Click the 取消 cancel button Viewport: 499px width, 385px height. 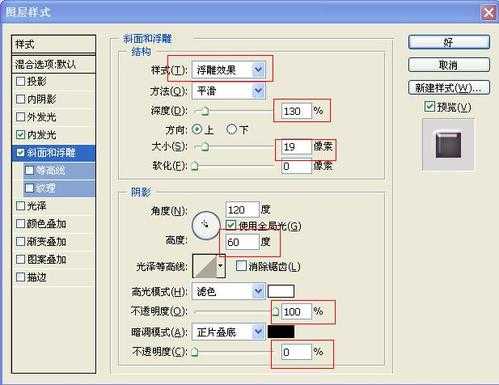point(449,65)
